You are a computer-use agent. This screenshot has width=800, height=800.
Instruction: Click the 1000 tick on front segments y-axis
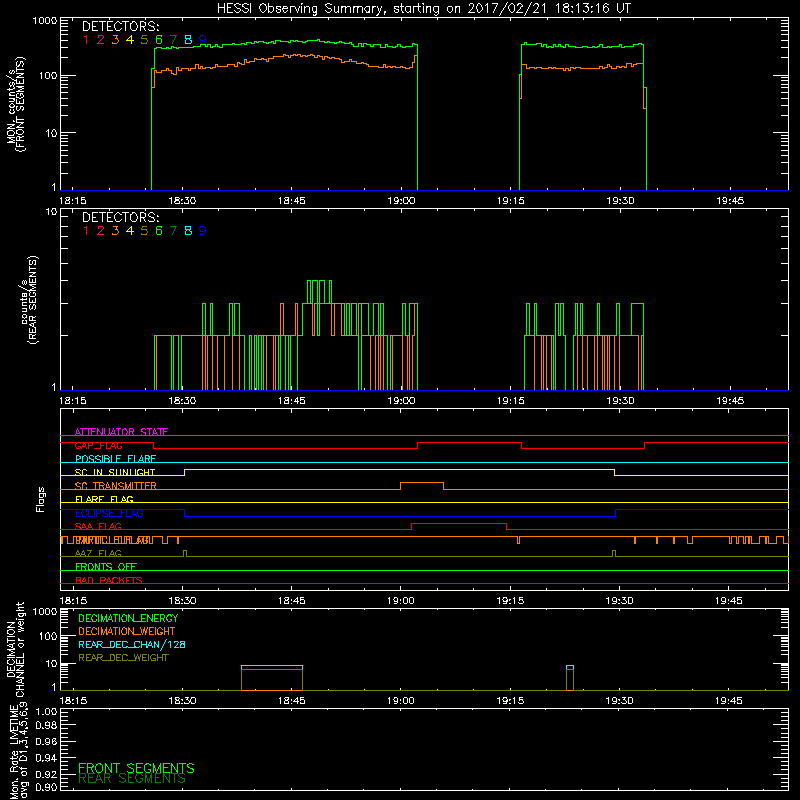click(45, 21)
